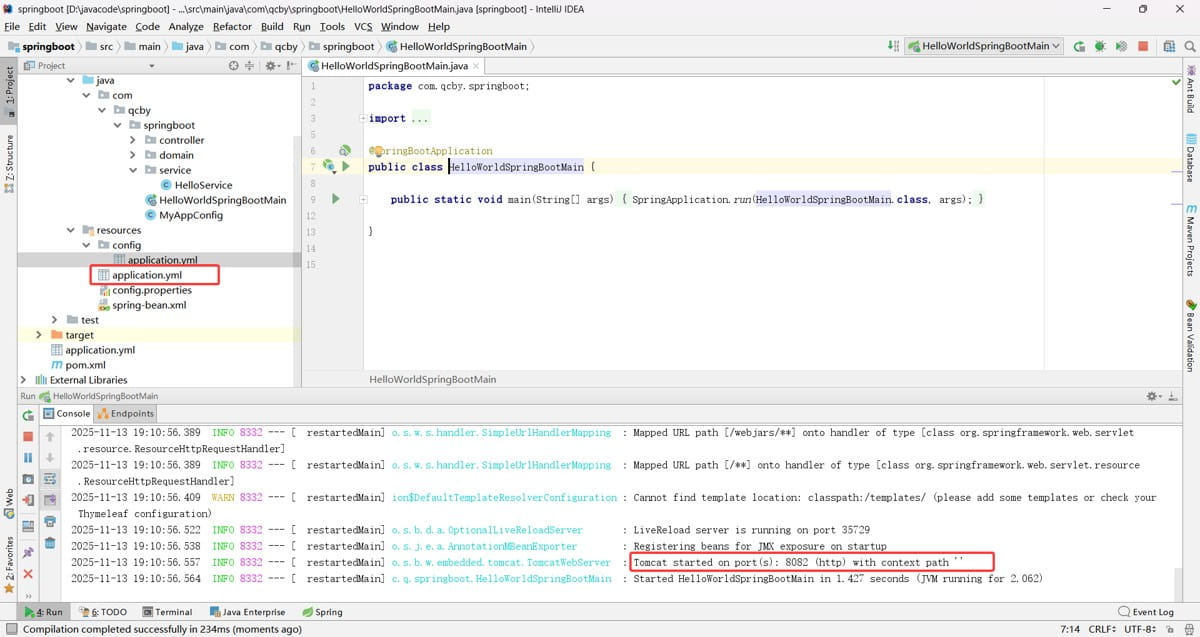Open the Terminal tool window button
1200x637 pixels.
(167, 612)
